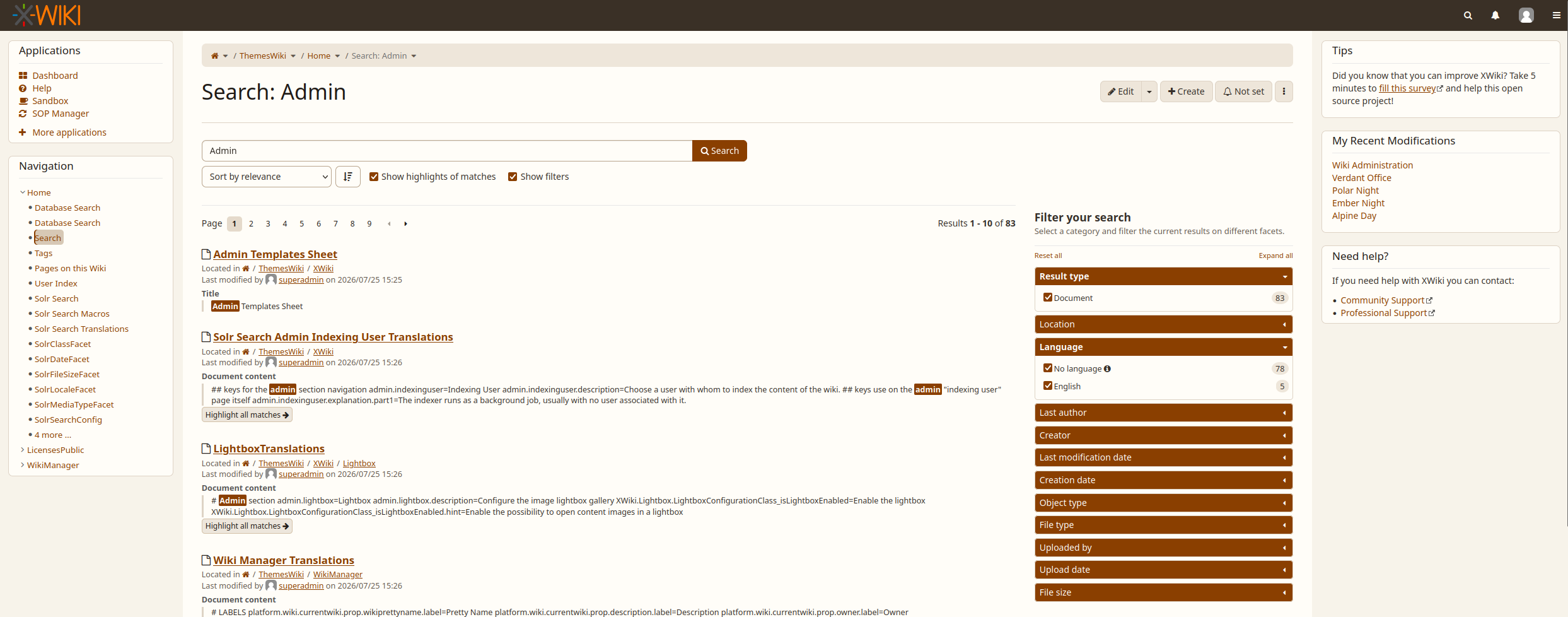Open Community Support link
The width and height of the screenshot is (1568, 617).
1383,300
